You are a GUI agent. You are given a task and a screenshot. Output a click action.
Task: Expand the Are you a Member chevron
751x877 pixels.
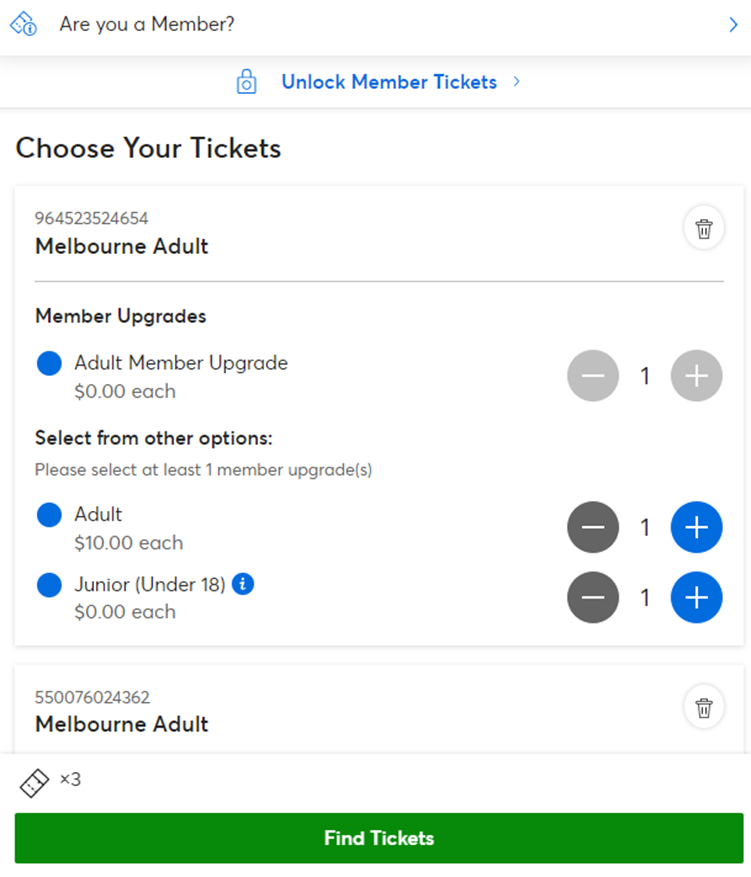(733, 25)
